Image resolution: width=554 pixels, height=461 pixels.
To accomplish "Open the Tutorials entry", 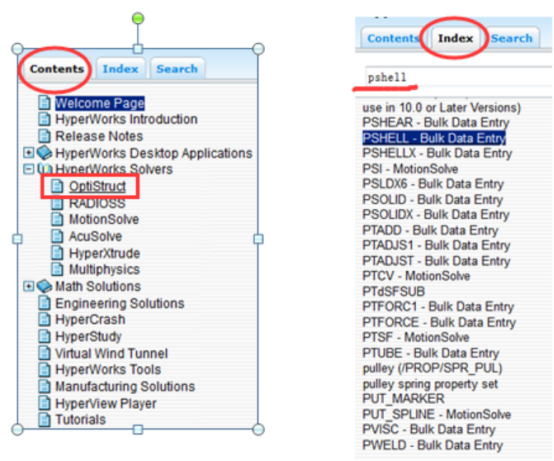I will [x=81, y=419].
